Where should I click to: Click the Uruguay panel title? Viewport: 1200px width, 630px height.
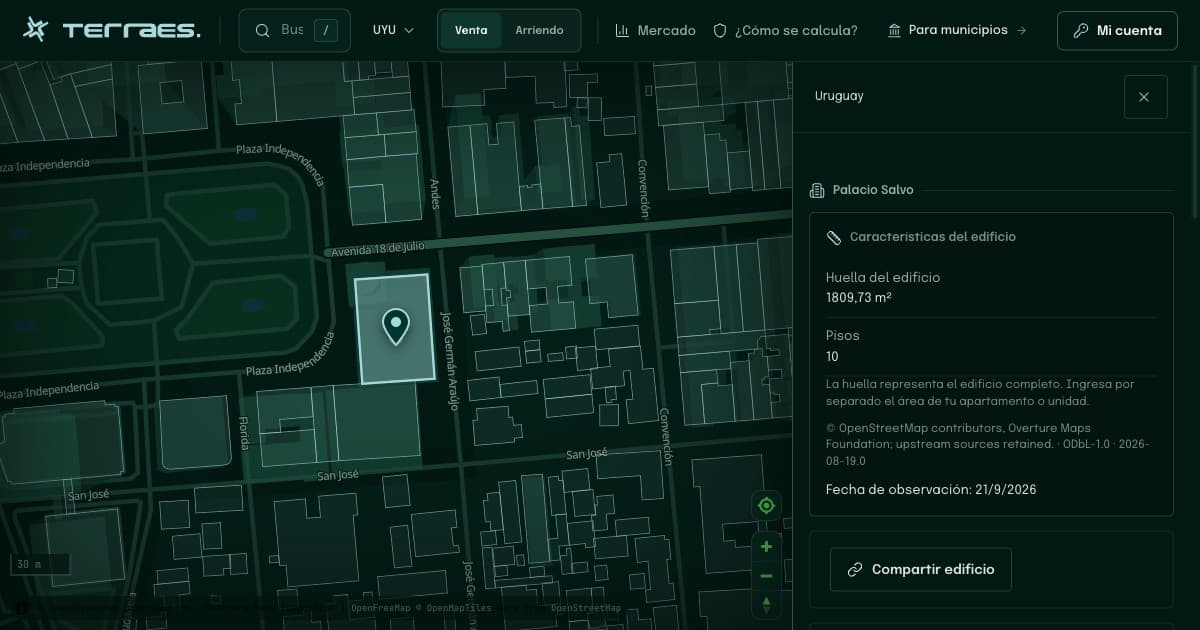[839, 96]
